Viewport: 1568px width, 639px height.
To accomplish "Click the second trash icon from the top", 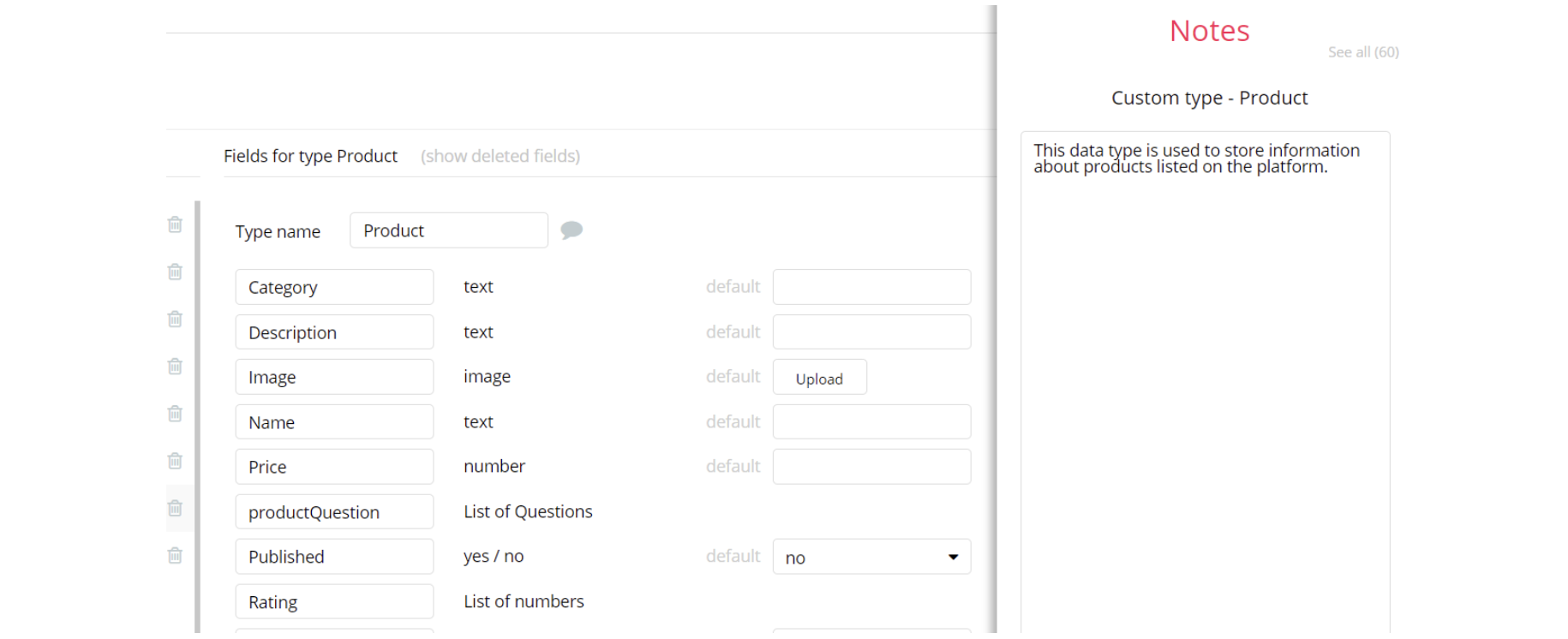I will pyautogui.click(x=175, y=272).
